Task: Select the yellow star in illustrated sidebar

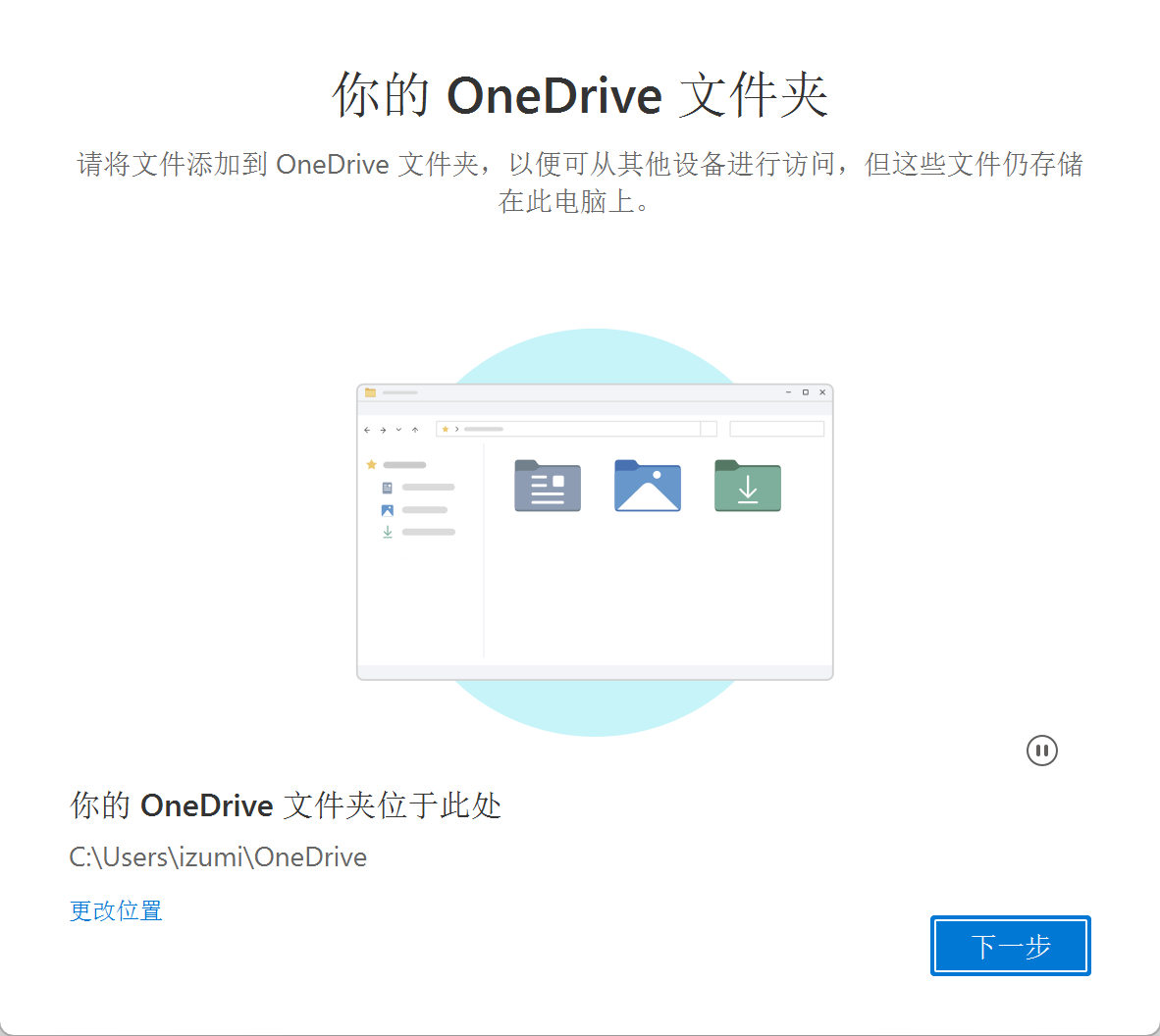Action: pyautogui.click(x=372, y=465)
